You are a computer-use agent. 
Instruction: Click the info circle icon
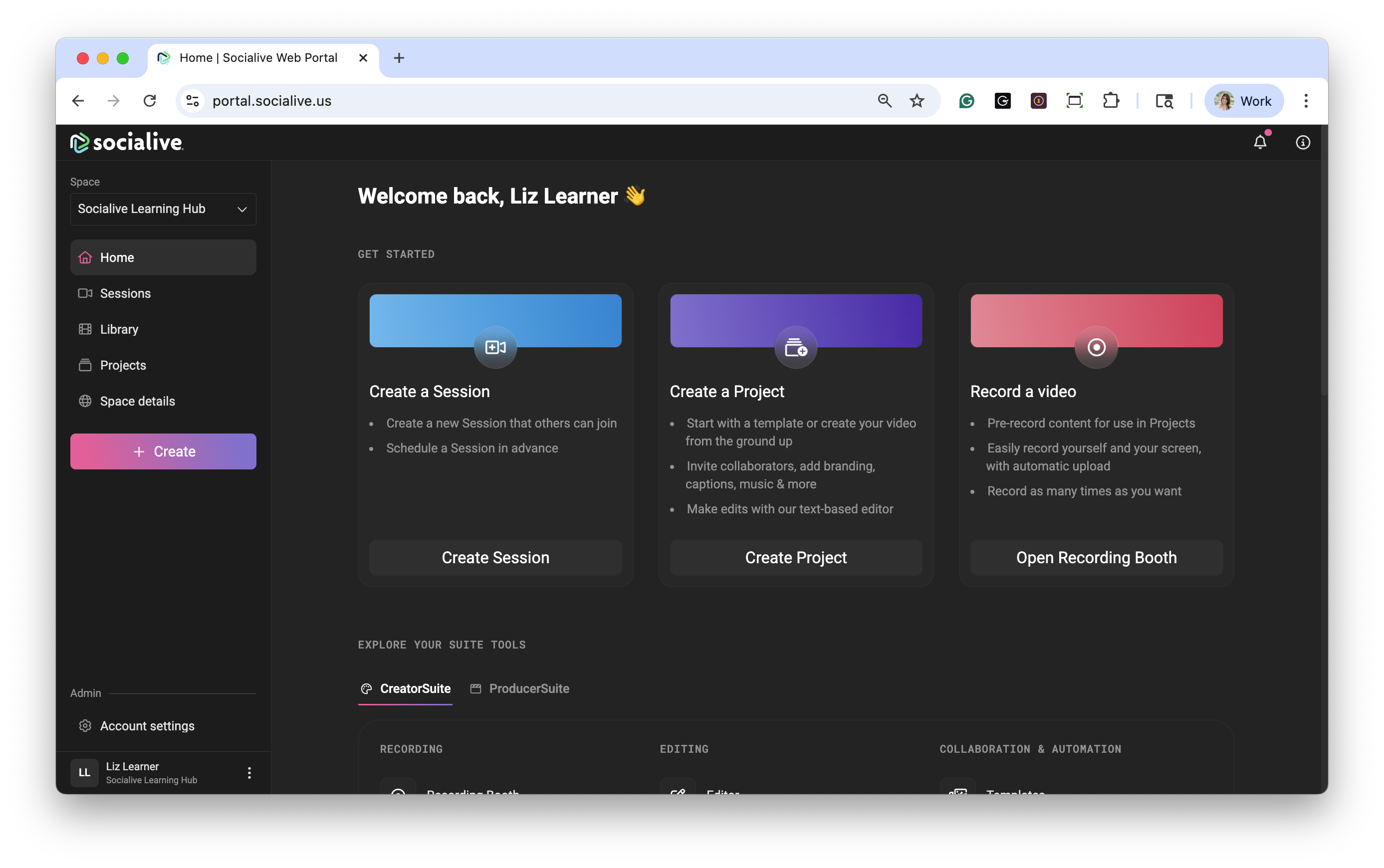(1303, 142)
